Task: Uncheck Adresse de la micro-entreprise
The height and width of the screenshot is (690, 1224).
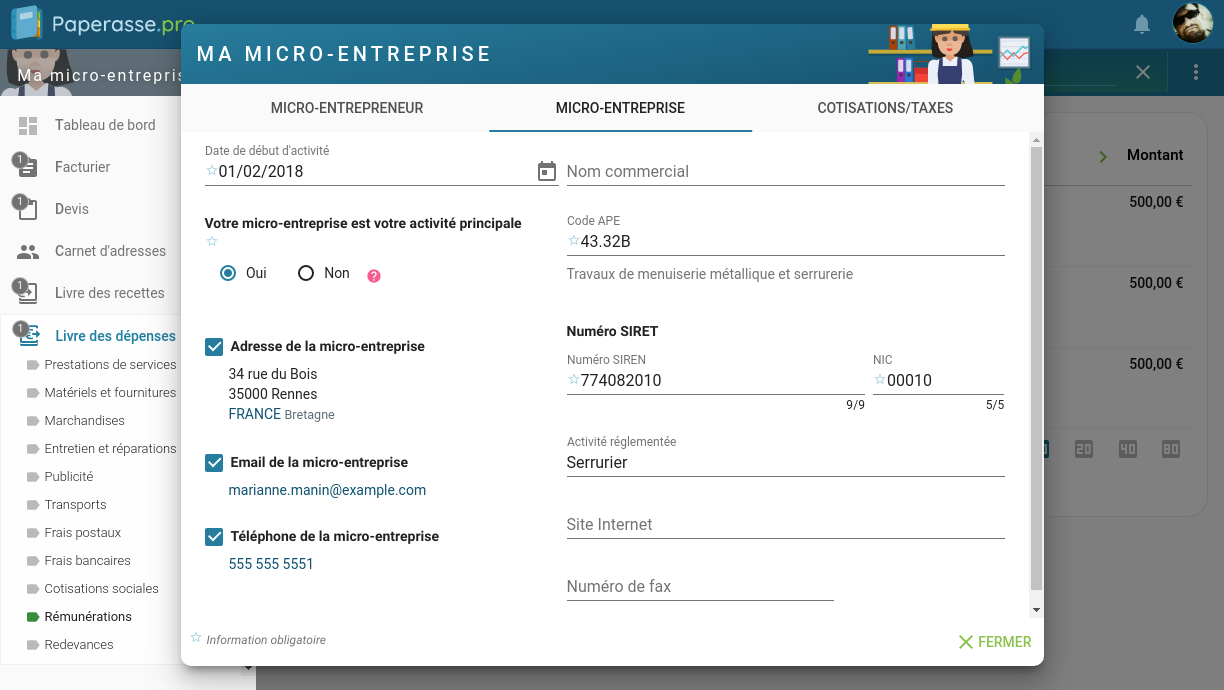Action: pyautogui.click(x=214, y=346)
